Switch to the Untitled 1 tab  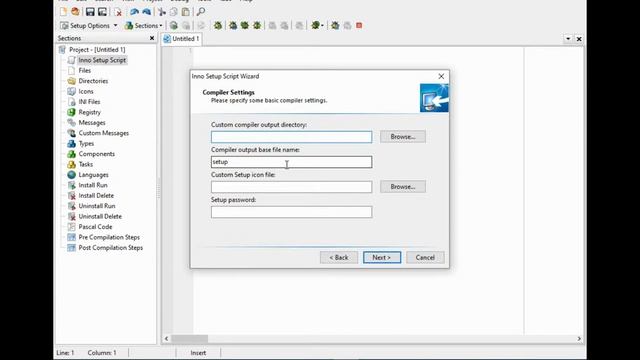[181, 39]
